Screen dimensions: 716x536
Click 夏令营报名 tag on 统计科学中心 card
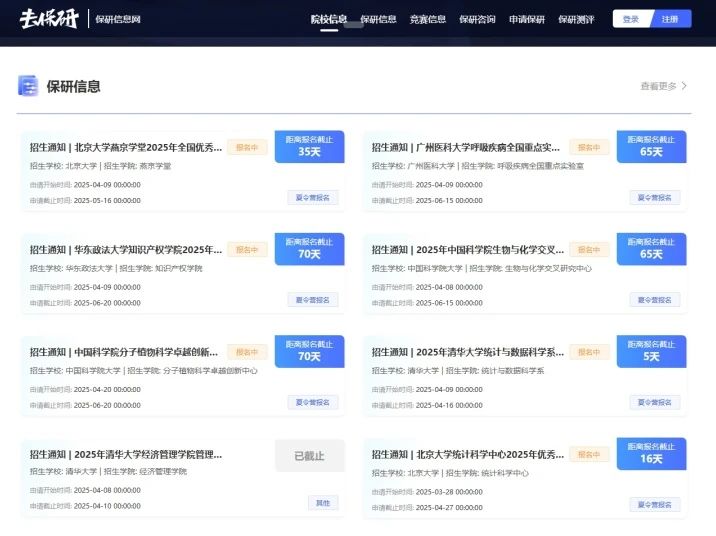pyautogui.click(x=655, y=504)
